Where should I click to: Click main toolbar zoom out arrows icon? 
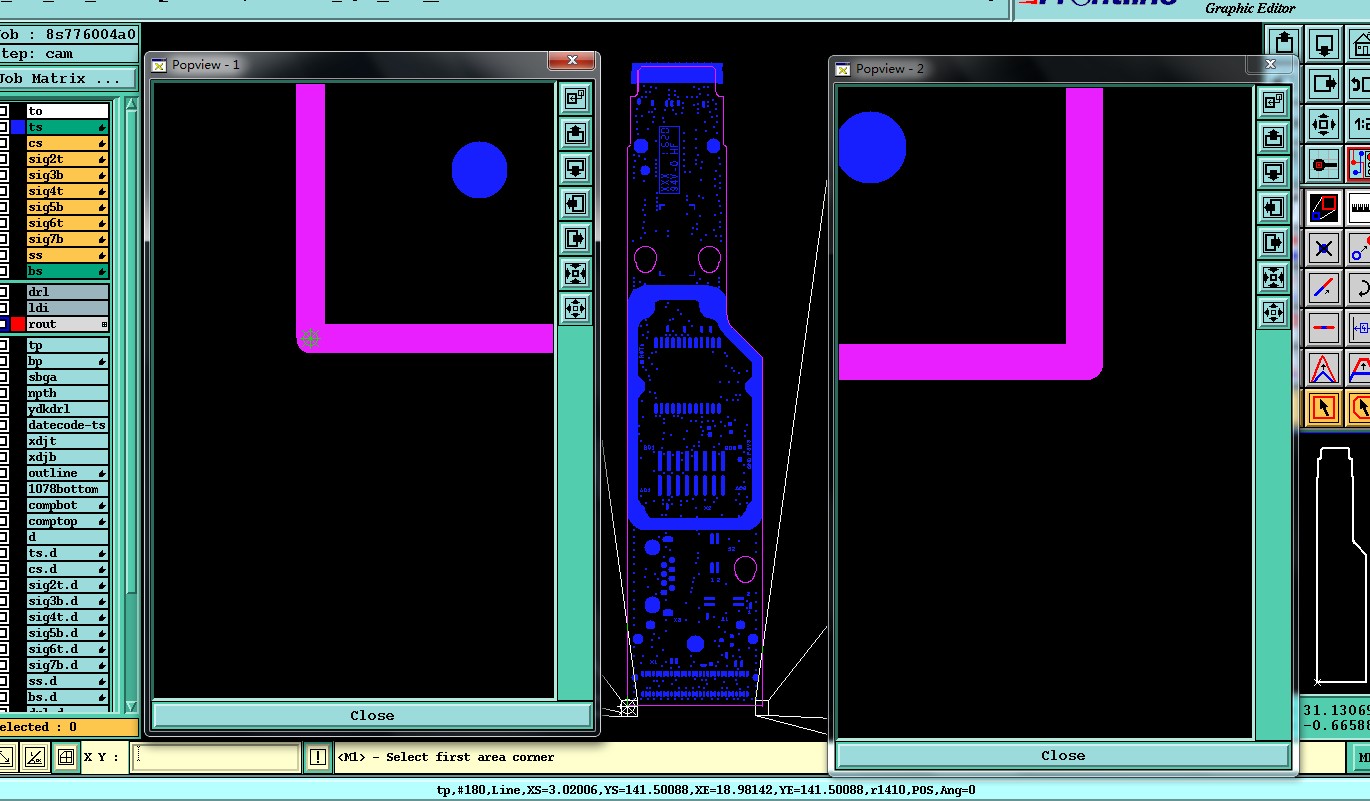coord(1324,124)
